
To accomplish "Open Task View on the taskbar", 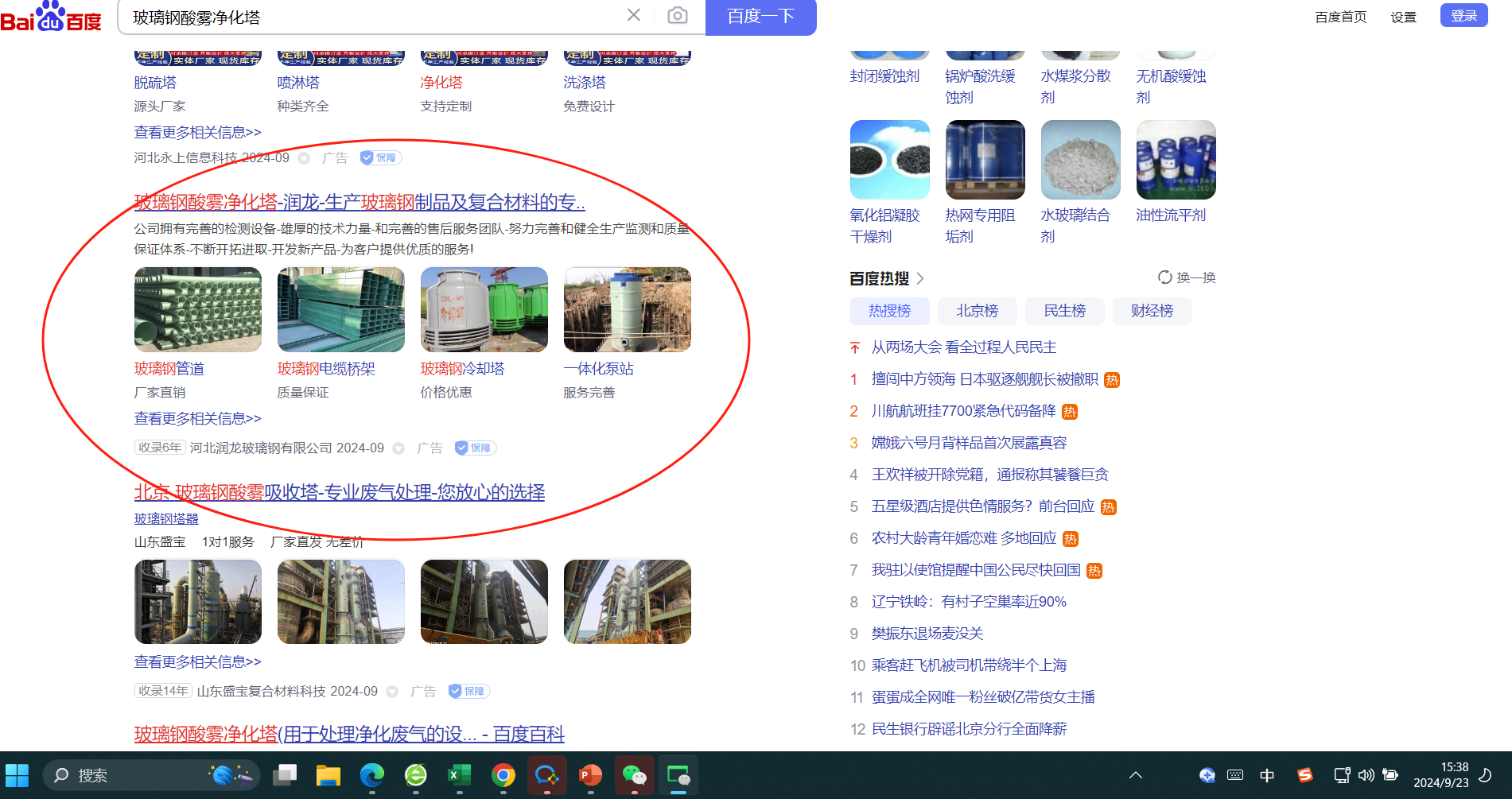I will point(285,775).
